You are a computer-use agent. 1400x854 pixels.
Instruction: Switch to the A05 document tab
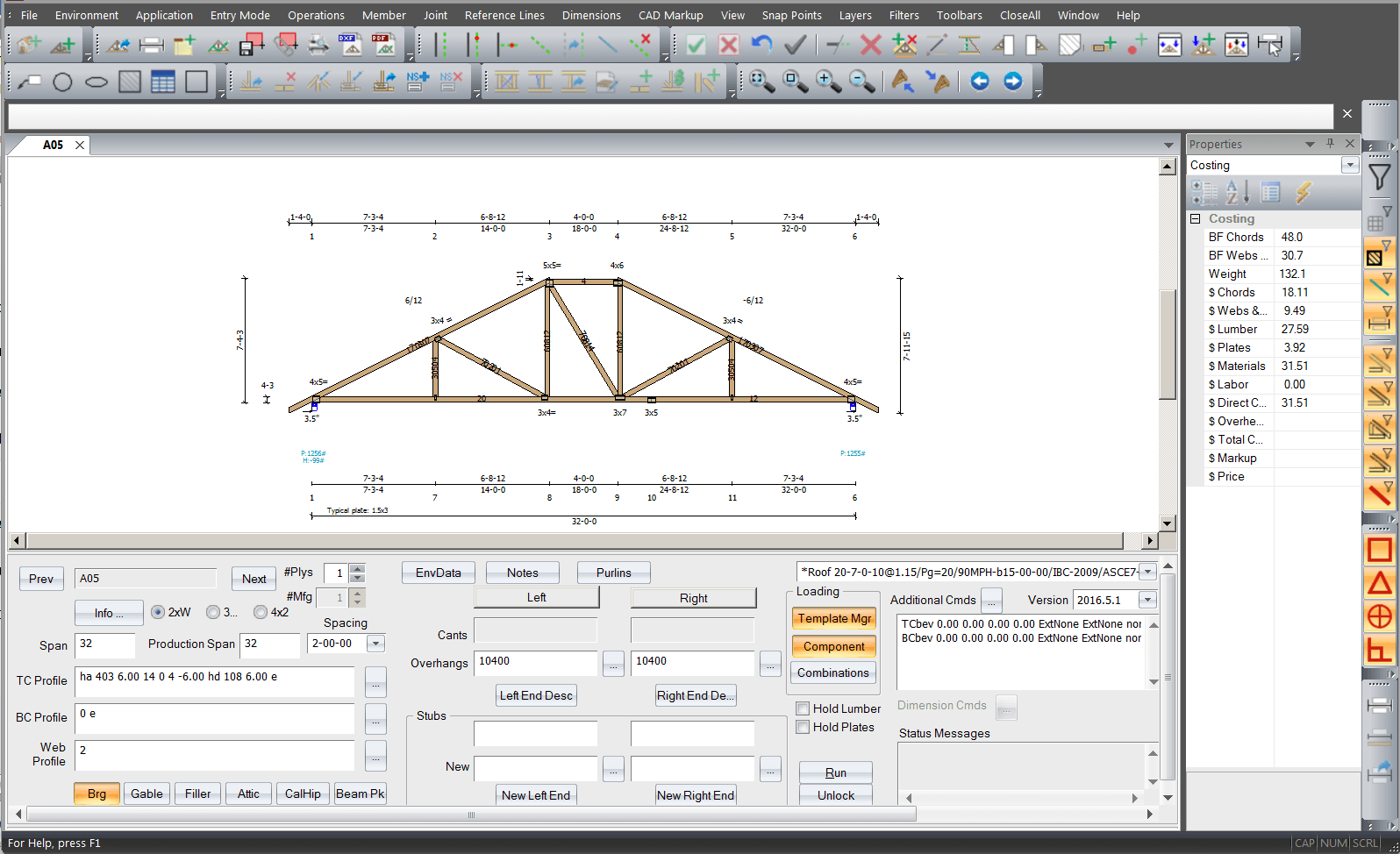(54, 145)
